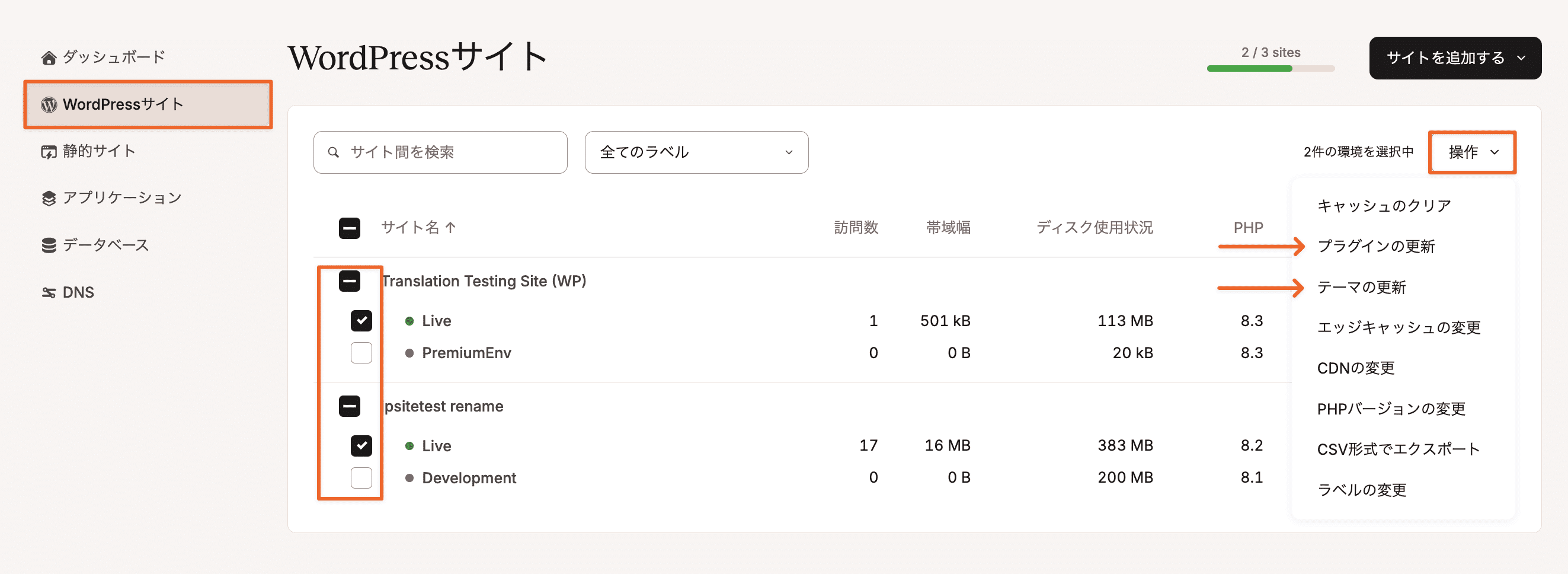Select プラグインの更新 from actions menu

1375,247
